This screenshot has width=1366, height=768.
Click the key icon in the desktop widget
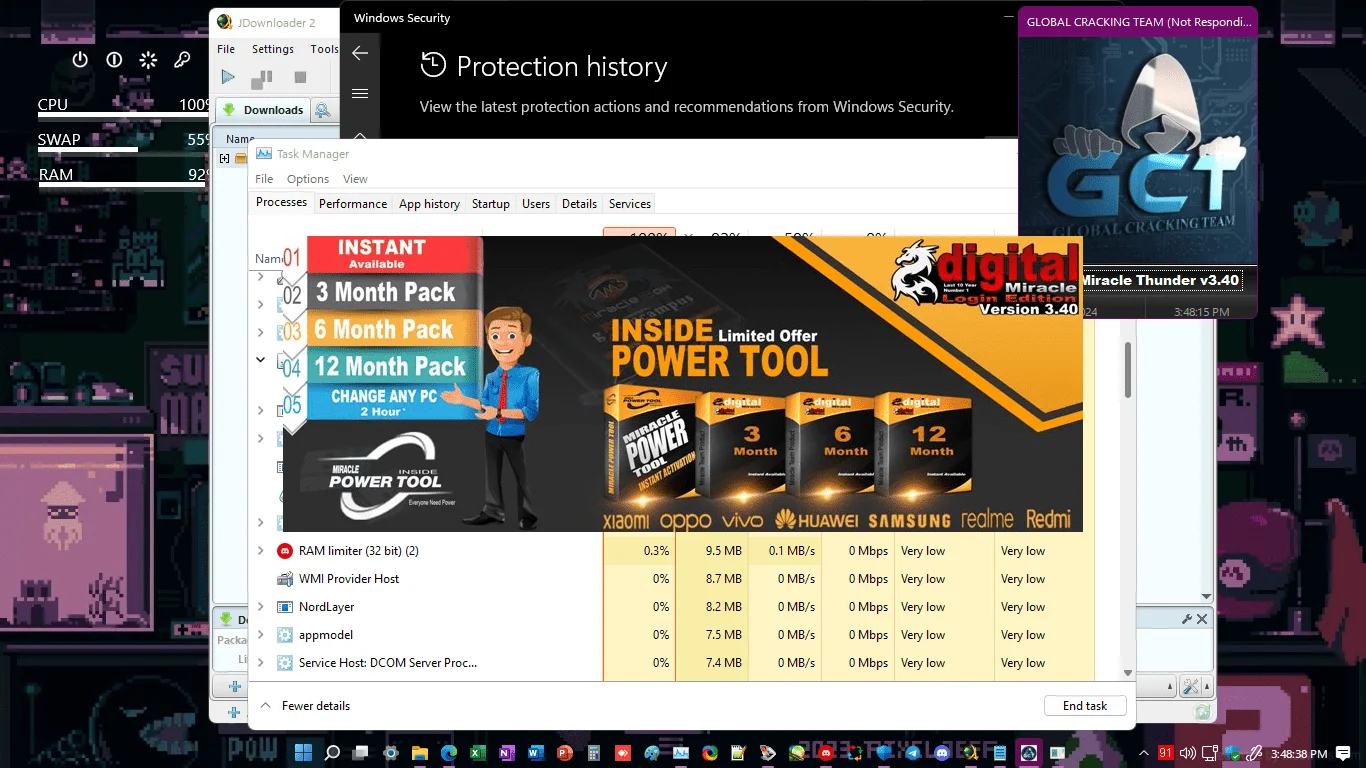coord(182,60)
